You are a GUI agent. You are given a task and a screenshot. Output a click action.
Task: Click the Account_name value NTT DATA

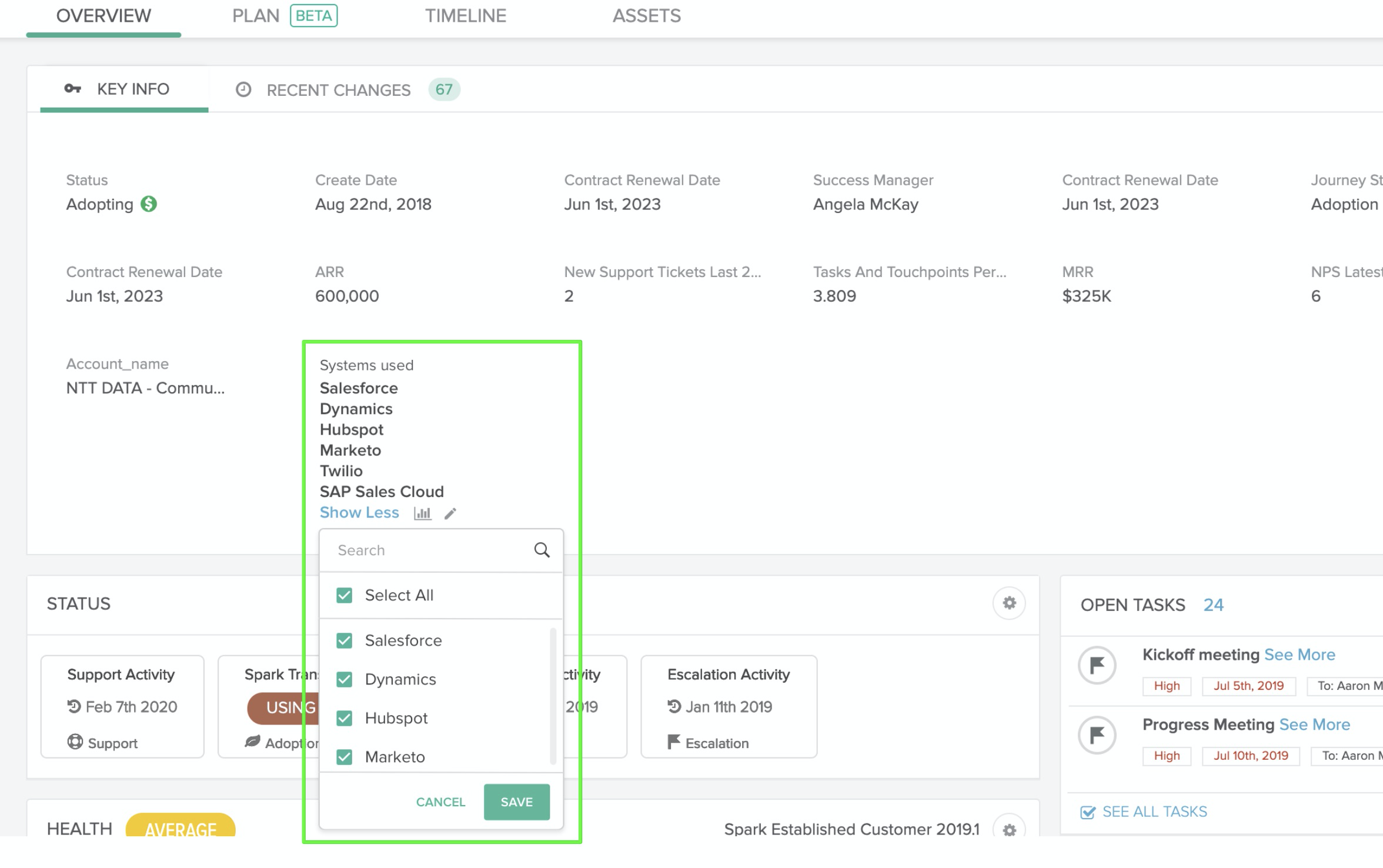[x=145, y=388]
